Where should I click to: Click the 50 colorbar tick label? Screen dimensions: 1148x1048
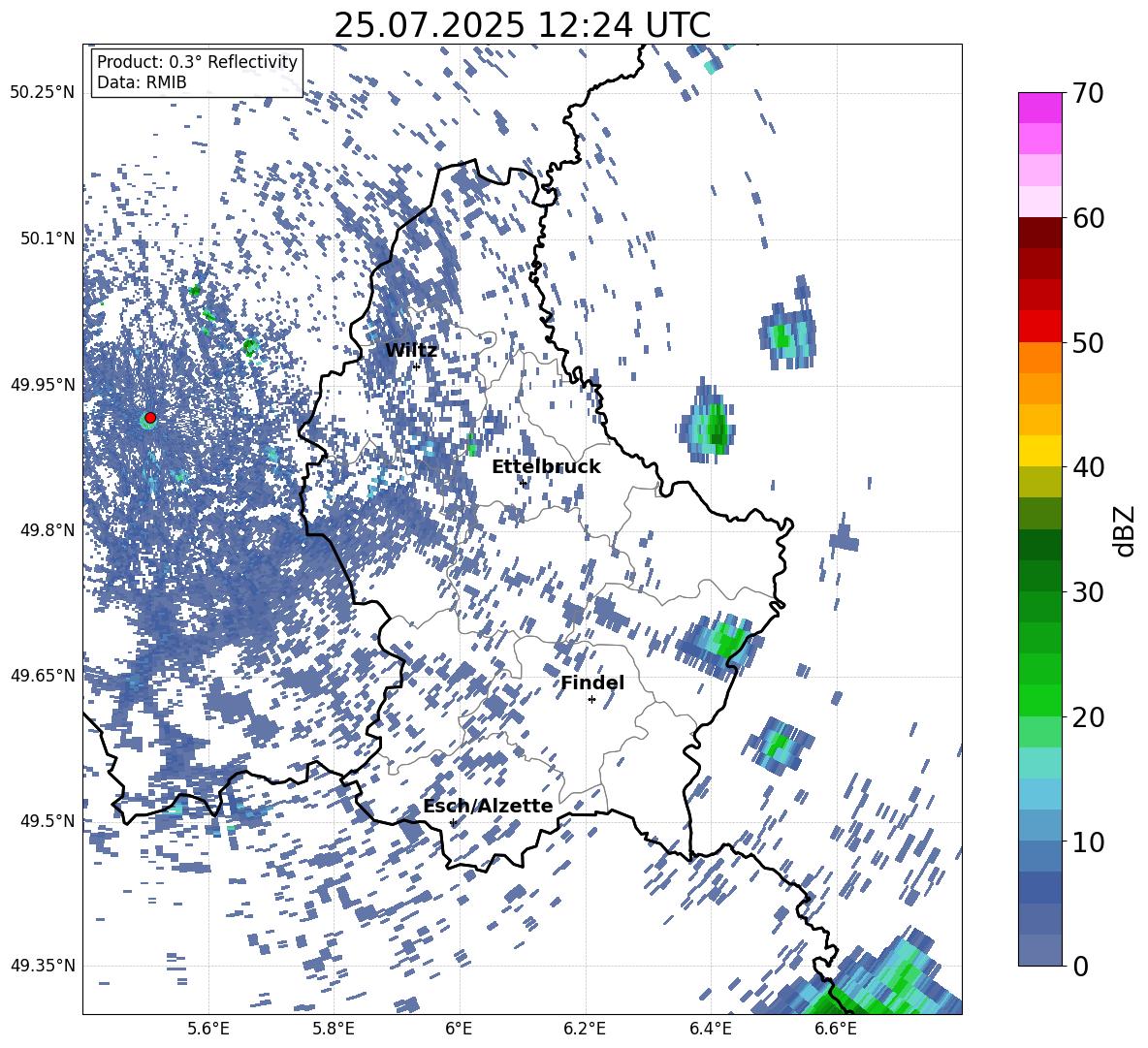tap(1088, 342)
